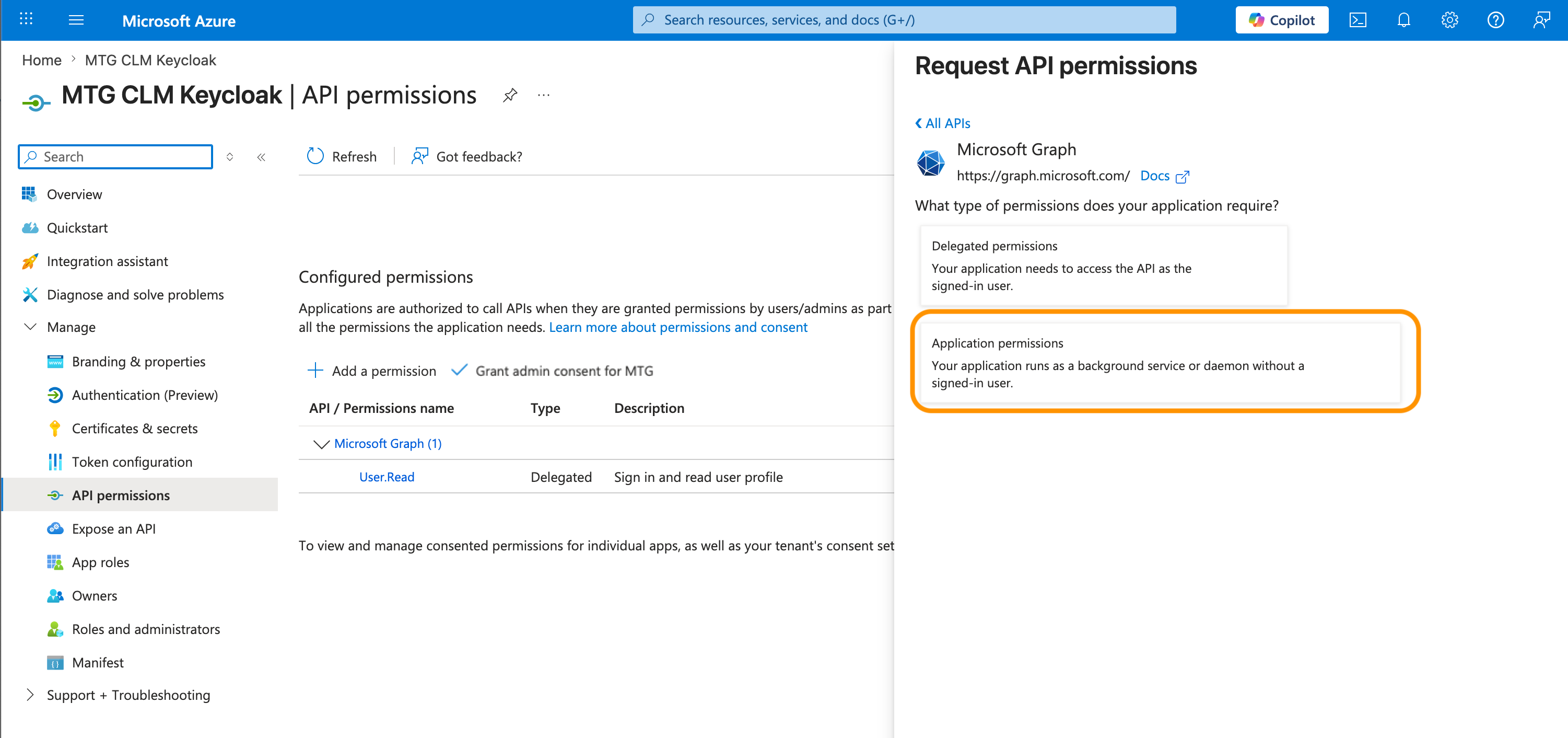This screenshot has width=1568, height=738.
Task: Click Home in the breadcrumb
Action: pos(41,60)
